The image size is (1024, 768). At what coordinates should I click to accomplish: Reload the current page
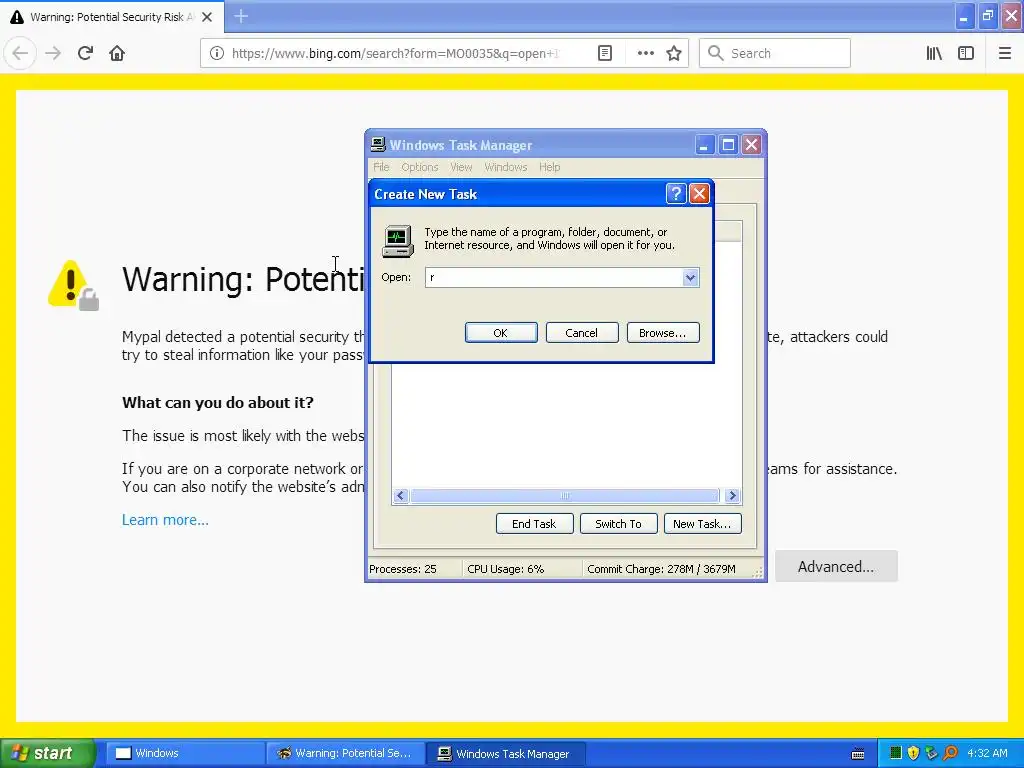pos(86,53)
